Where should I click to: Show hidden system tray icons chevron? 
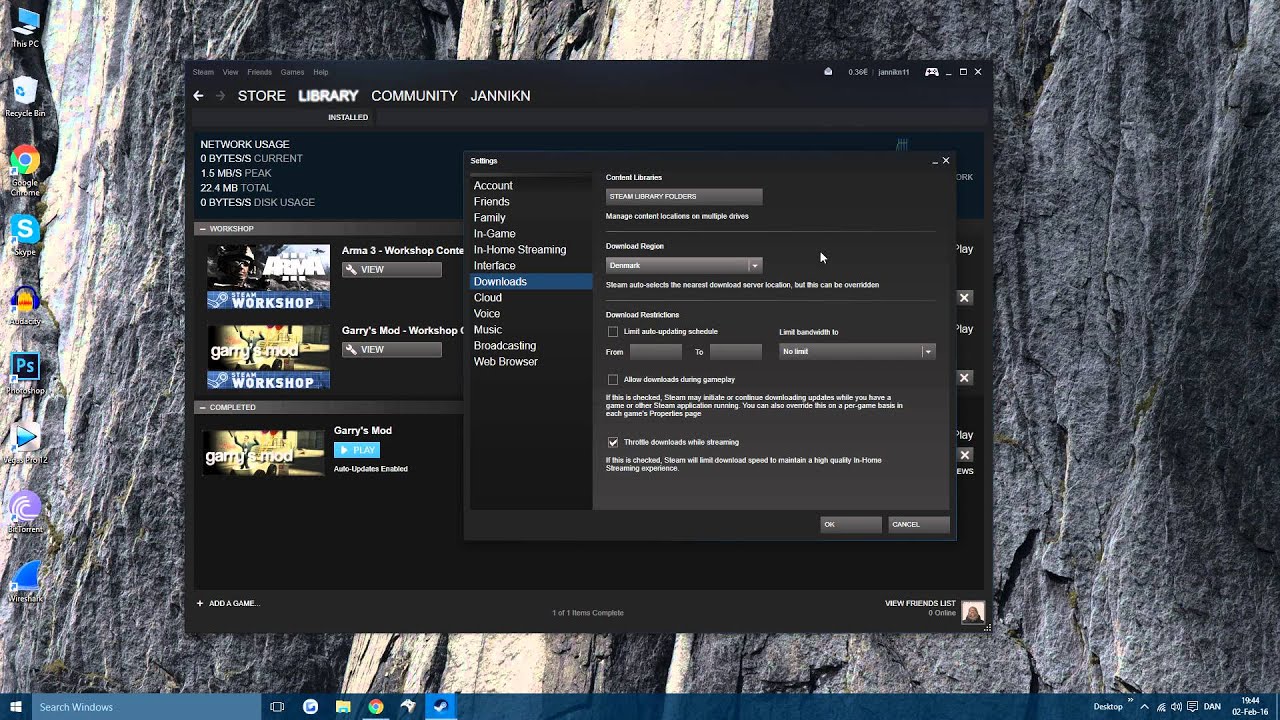[x=1144, y=707]
